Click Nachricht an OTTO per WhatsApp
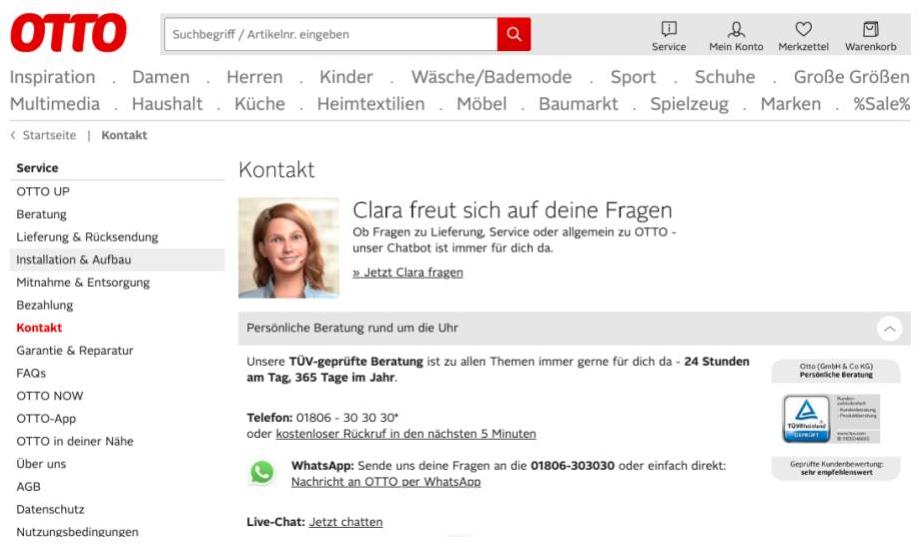This screenshot has height=554, width=924. pyautogui.click(x=386, y=482)
